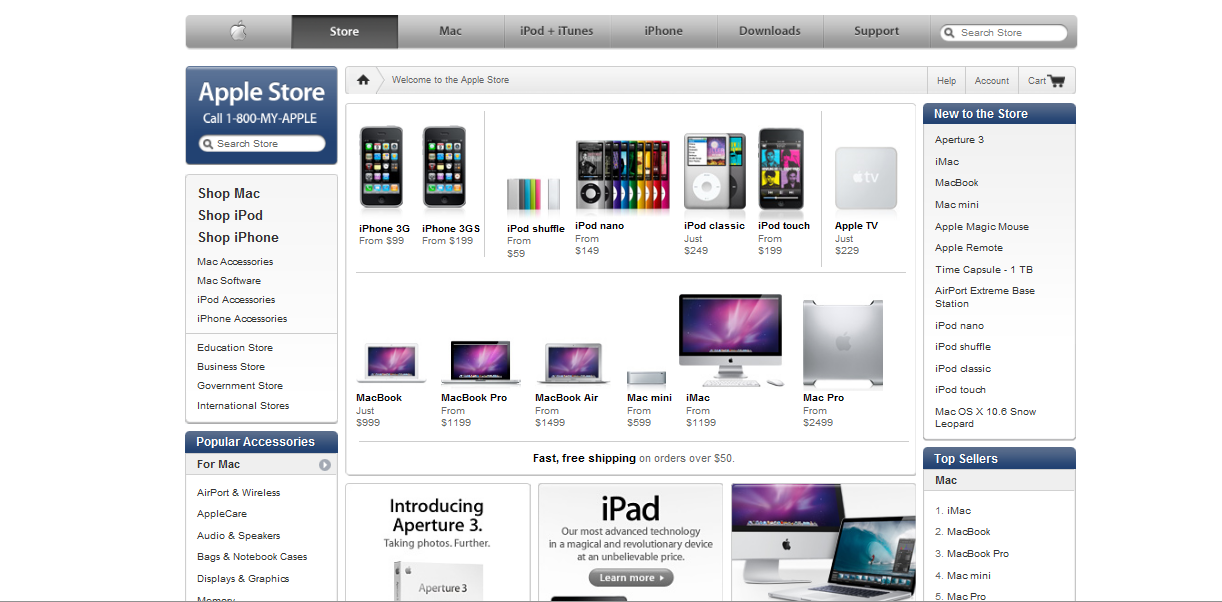This screenshot has height=602, width=1222.
Task: Expand the For Mac accessories section arrow
Action: (x=324, y=464)
